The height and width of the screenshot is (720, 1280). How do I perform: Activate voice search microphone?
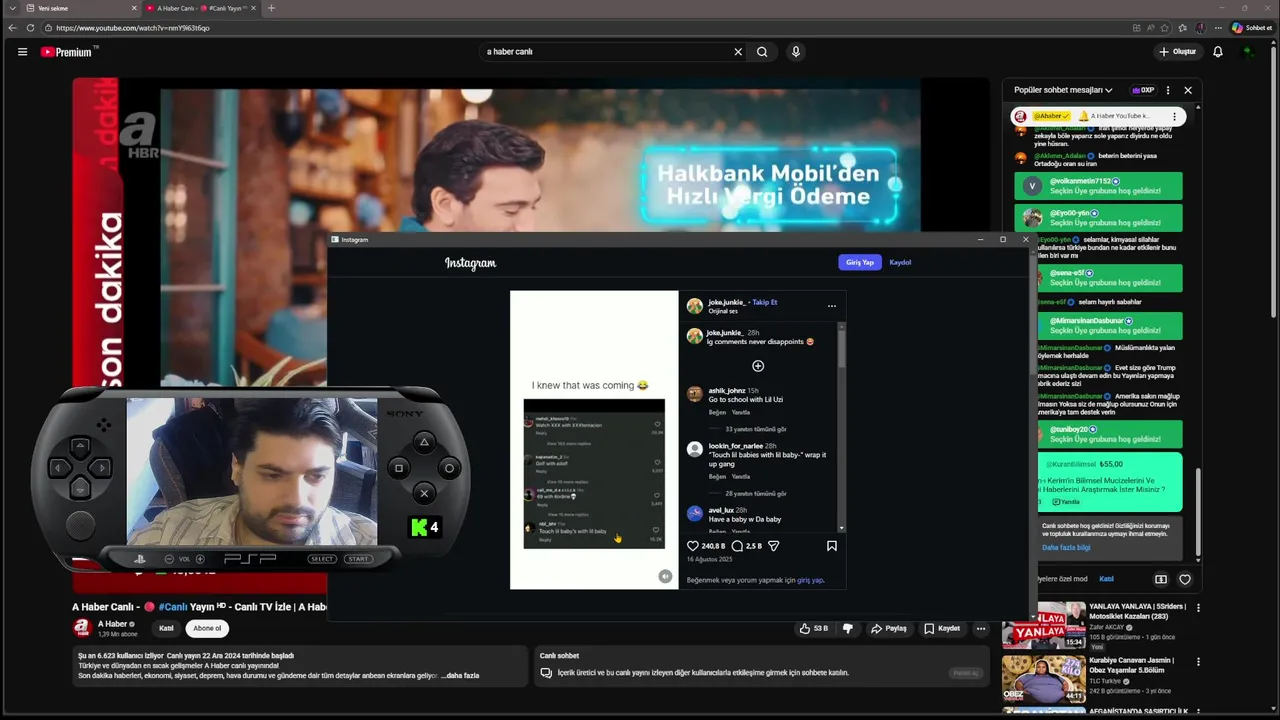tap(796, 52)
